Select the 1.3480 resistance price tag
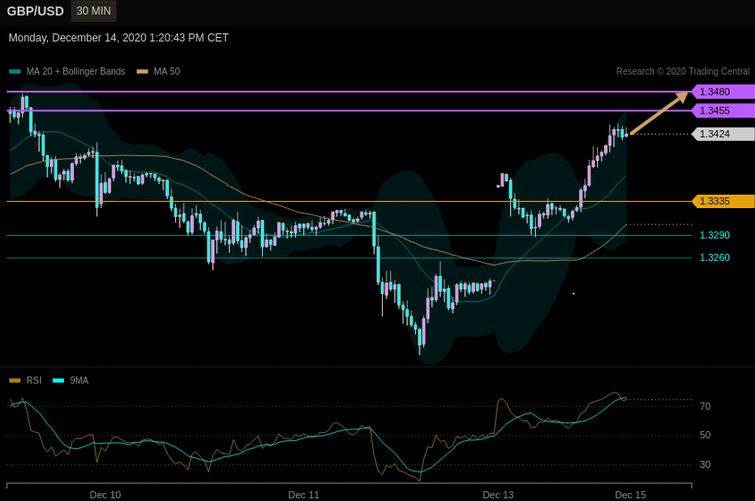The width and height of the screenshot is (755, 501). (723, 92)
